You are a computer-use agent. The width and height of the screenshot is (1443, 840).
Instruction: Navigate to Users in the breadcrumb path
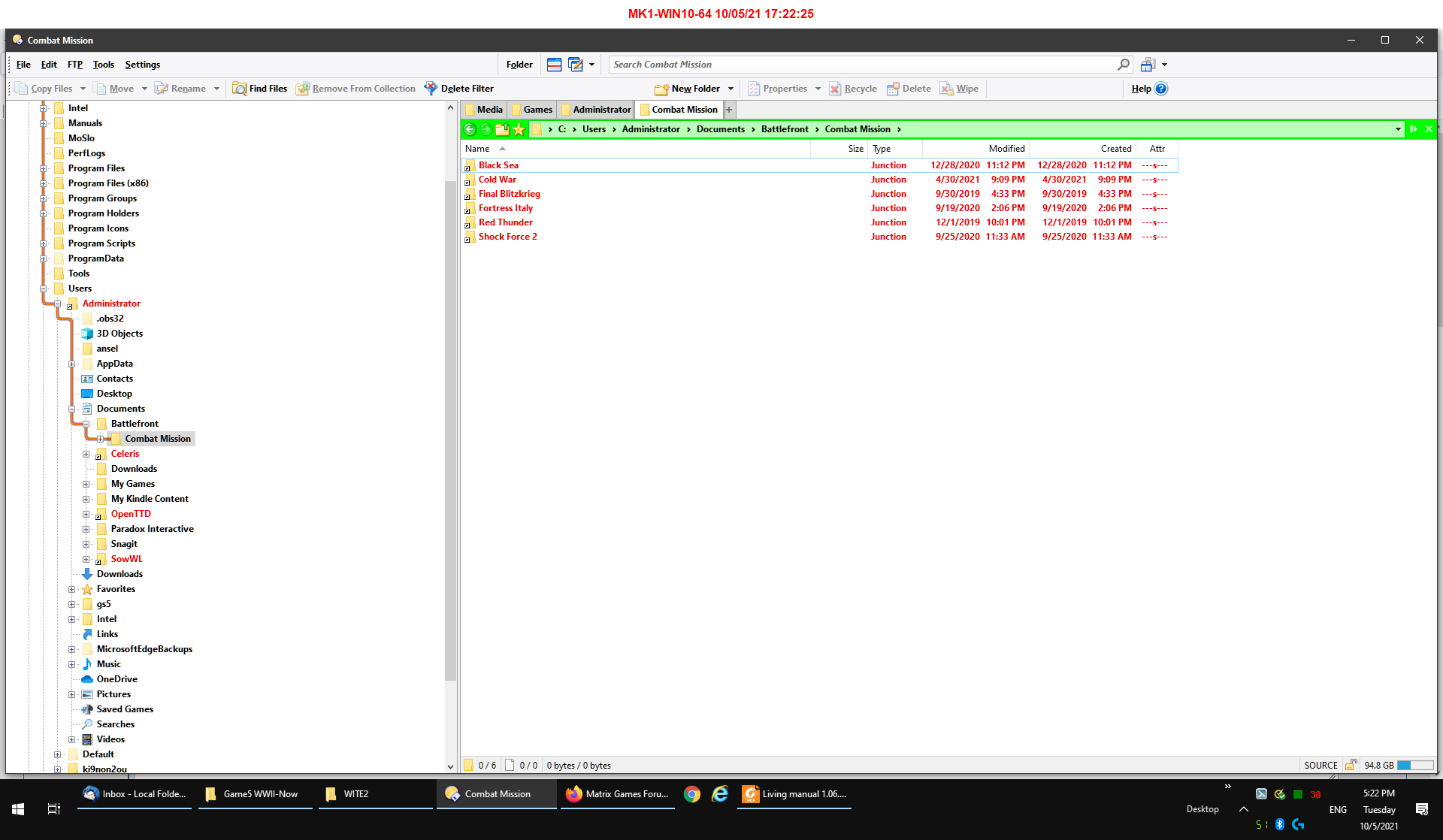click(594, 129)
